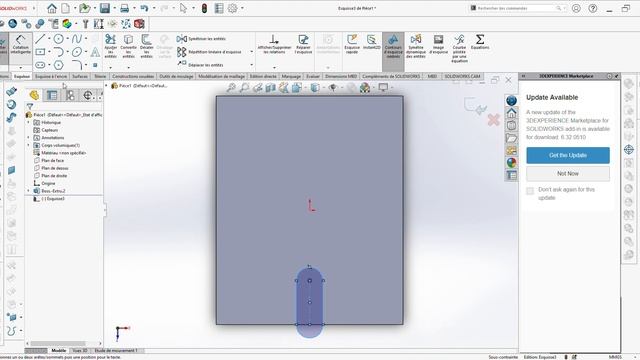640x360 pixels.
Task: Select the Corner Rectangle sketch tool
Action: pos(40,52)
